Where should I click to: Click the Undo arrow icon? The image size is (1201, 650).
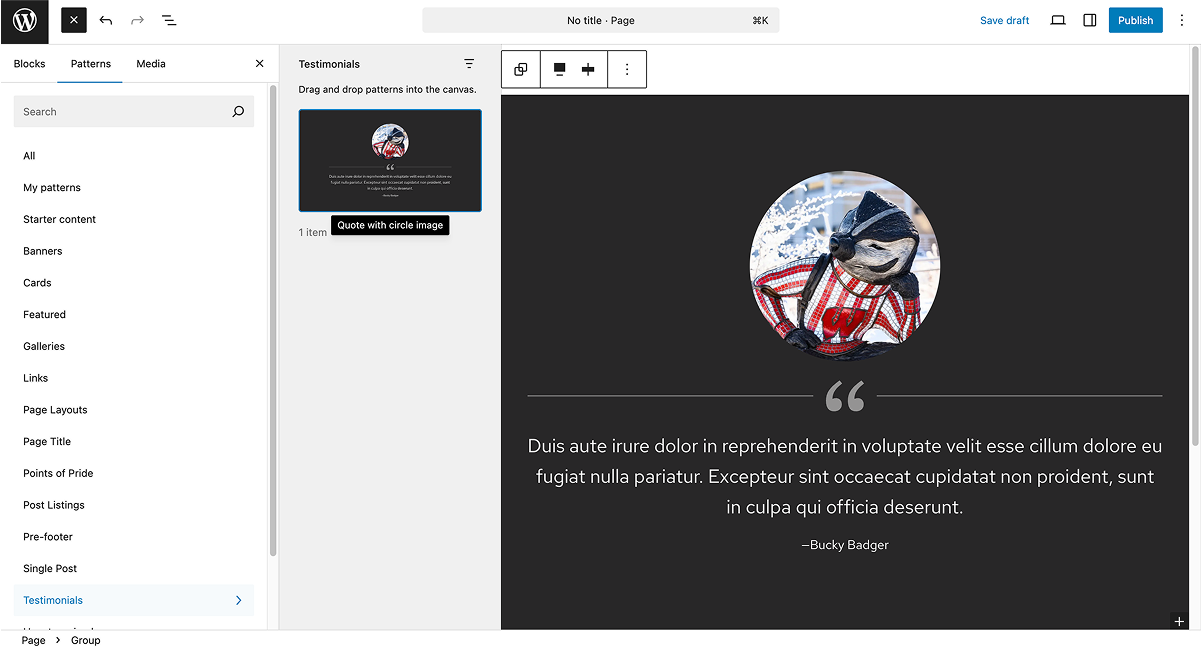click(x=105, y=20)
